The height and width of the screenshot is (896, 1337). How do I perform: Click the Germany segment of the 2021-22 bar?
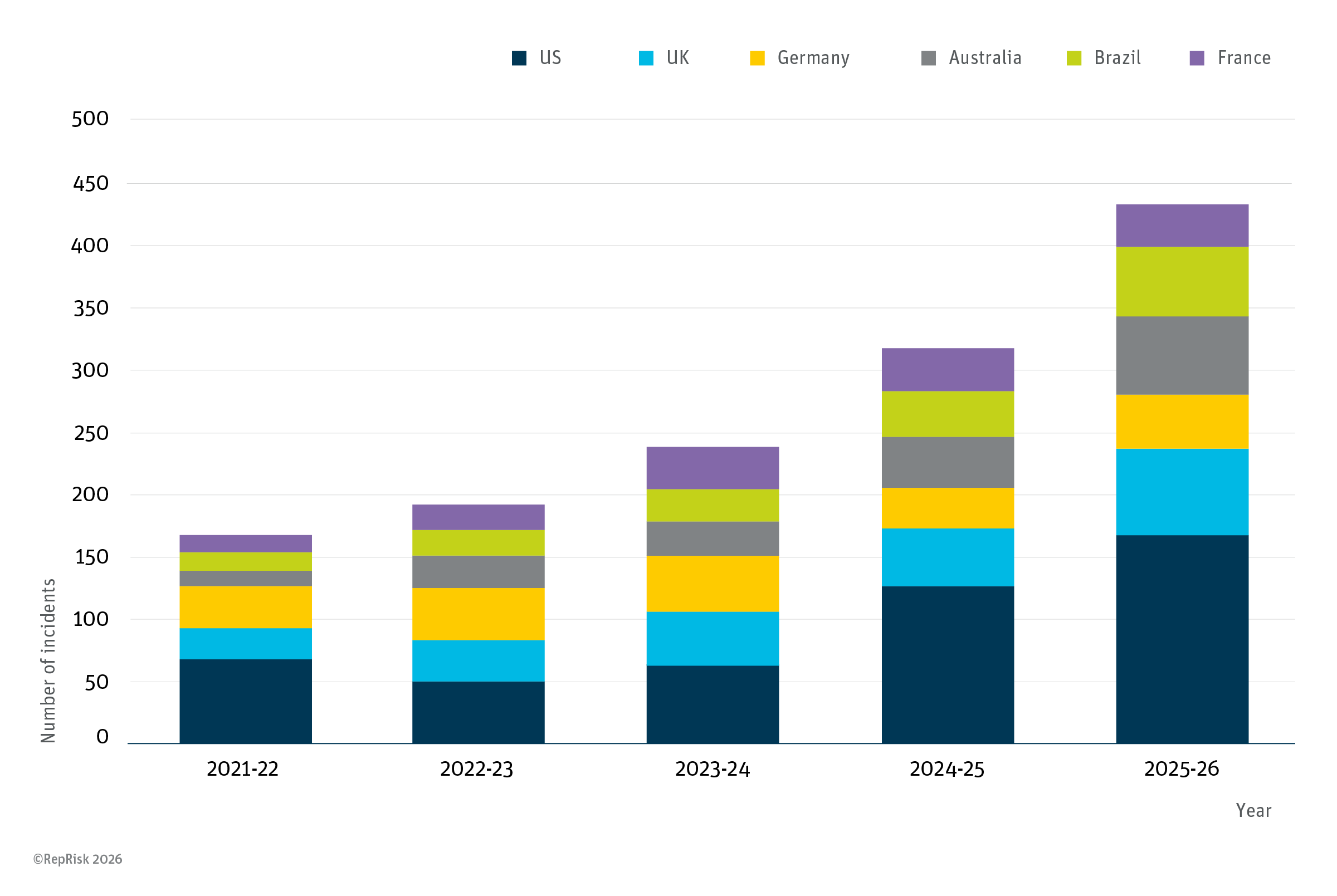point(246,607)
